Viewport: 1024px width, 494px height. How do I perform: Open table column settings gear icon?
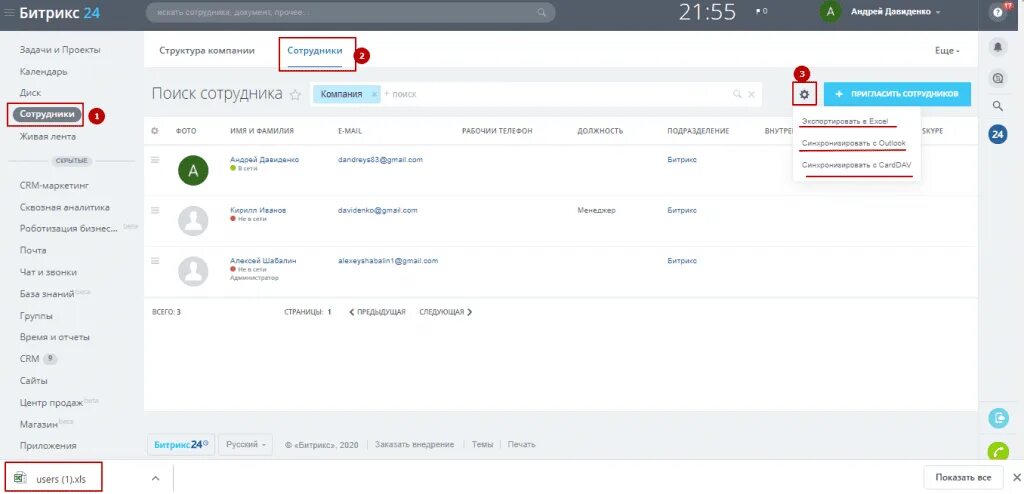[155, 131]
